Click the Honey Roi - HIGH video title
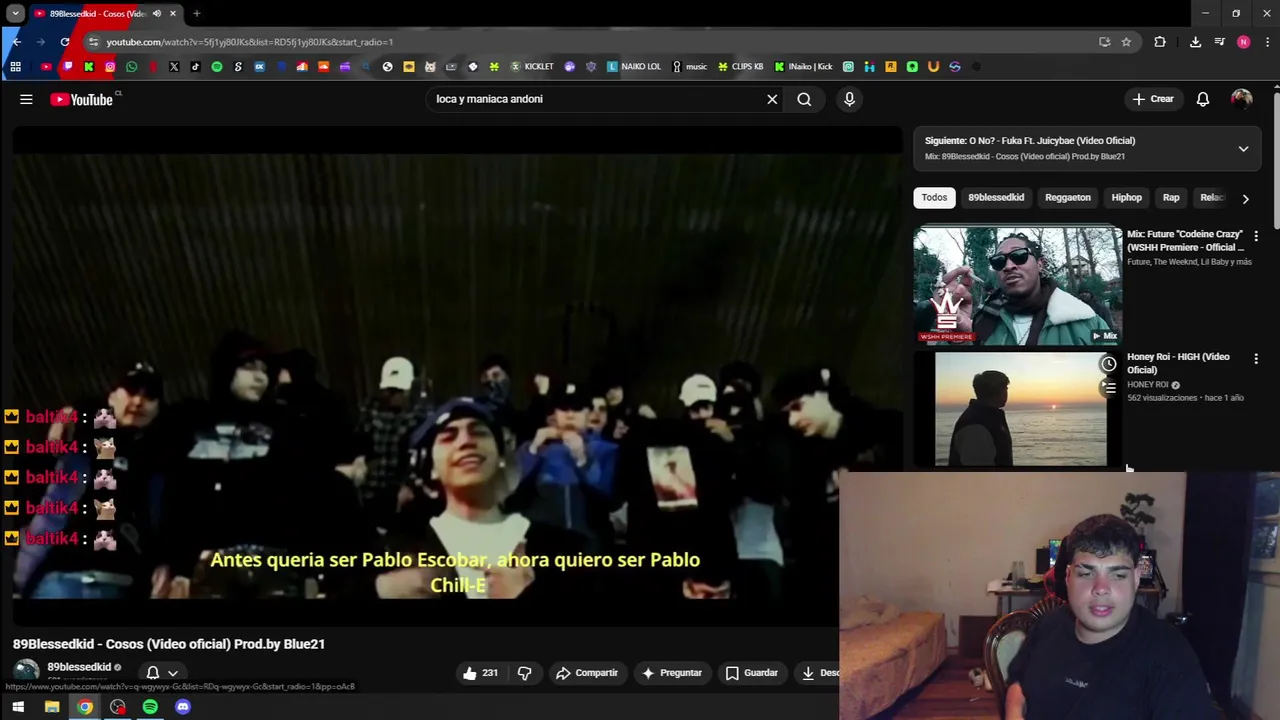1280x720 pixels. (x=1178, y=363)
